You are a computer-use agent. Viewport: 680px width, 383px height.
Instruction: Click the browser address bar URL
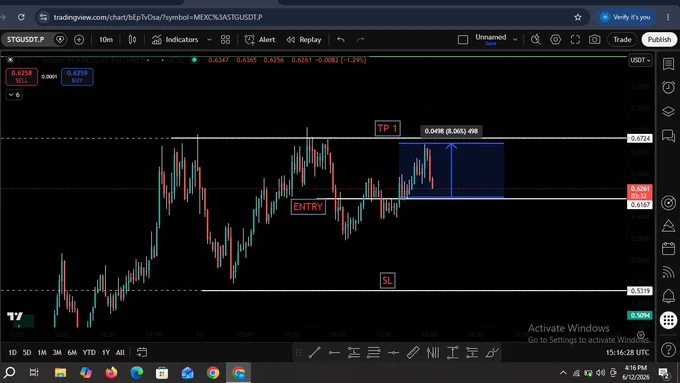point(158,17)
